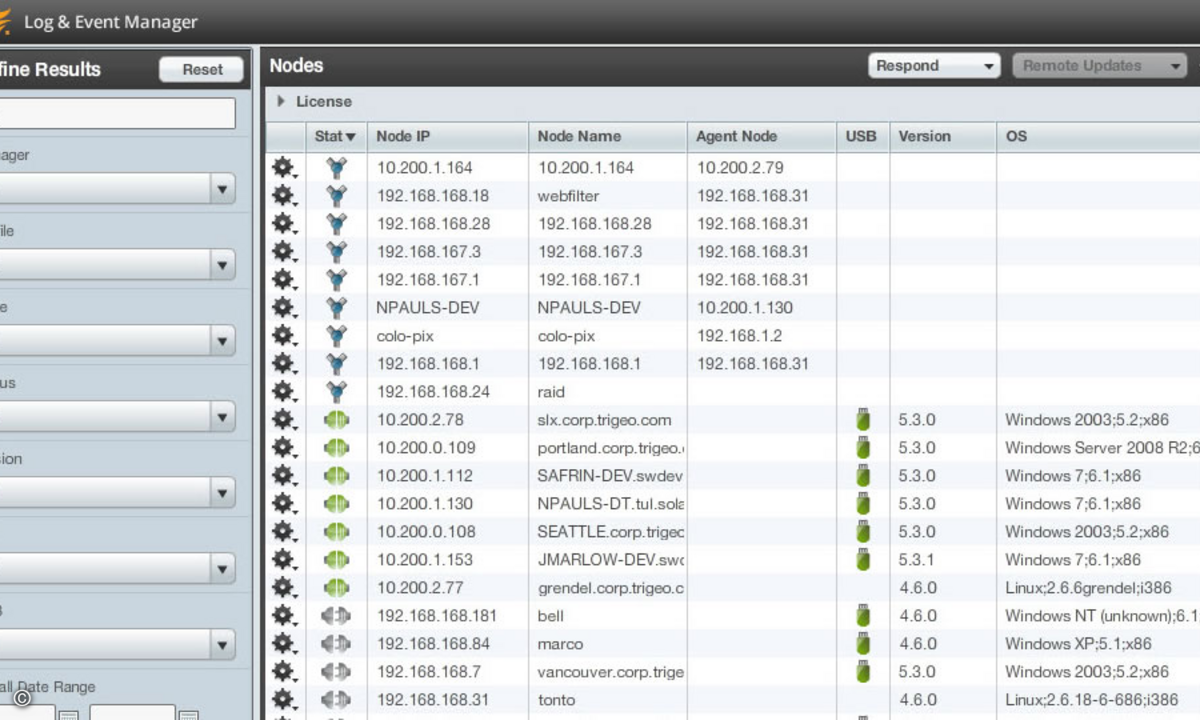1200x720 pixels.
Task: Click the gear icon for the tonto node
Action: (x=284, y=700)
